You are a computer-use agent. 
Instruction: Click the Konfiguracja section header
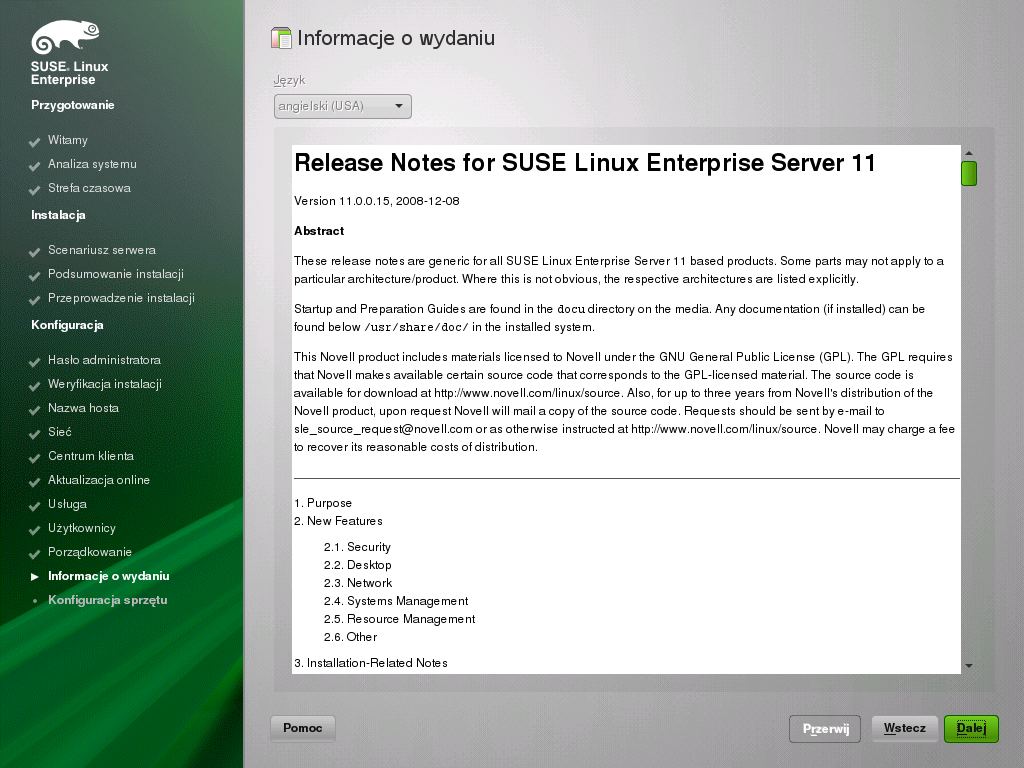pos(67,325)
